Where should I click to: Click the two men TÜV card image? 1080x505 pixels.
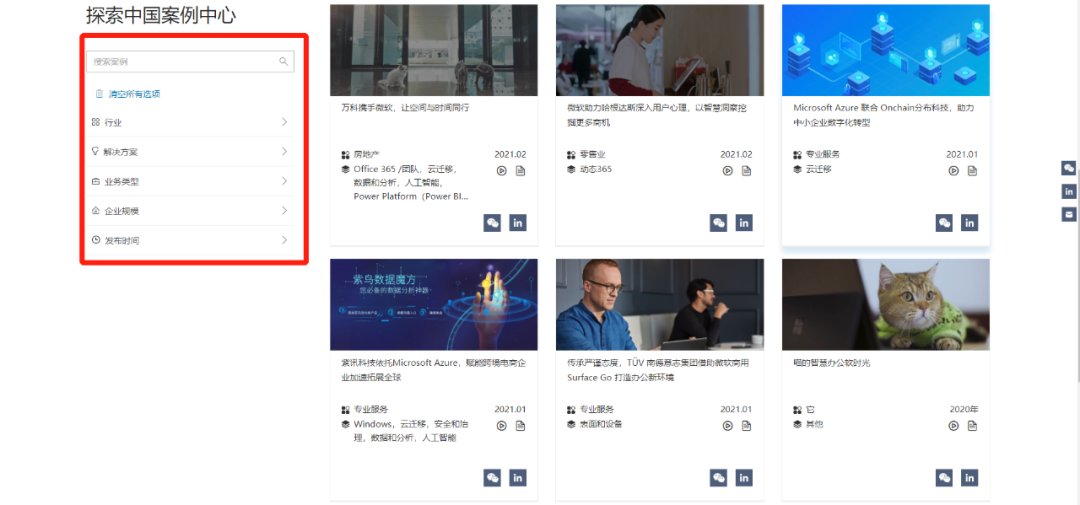(x=660, y=305)
